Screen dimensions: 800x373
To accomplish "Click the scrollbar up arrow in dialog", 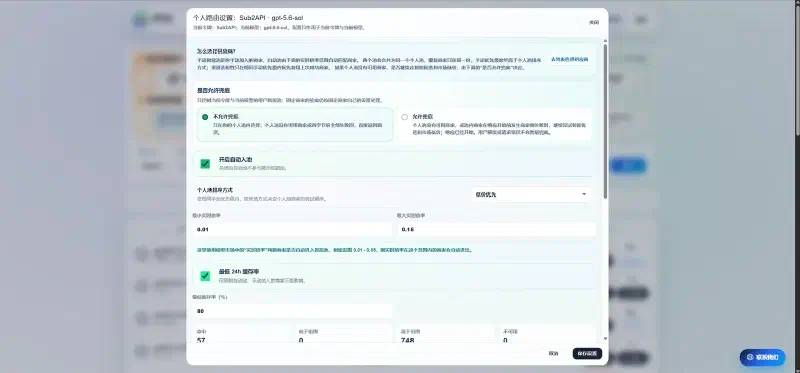I will [x=605, y=40].
